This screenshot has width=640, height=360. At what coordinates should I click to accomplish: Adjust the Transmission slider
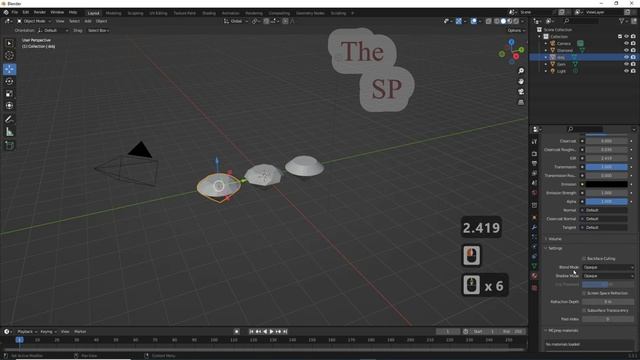607,167
